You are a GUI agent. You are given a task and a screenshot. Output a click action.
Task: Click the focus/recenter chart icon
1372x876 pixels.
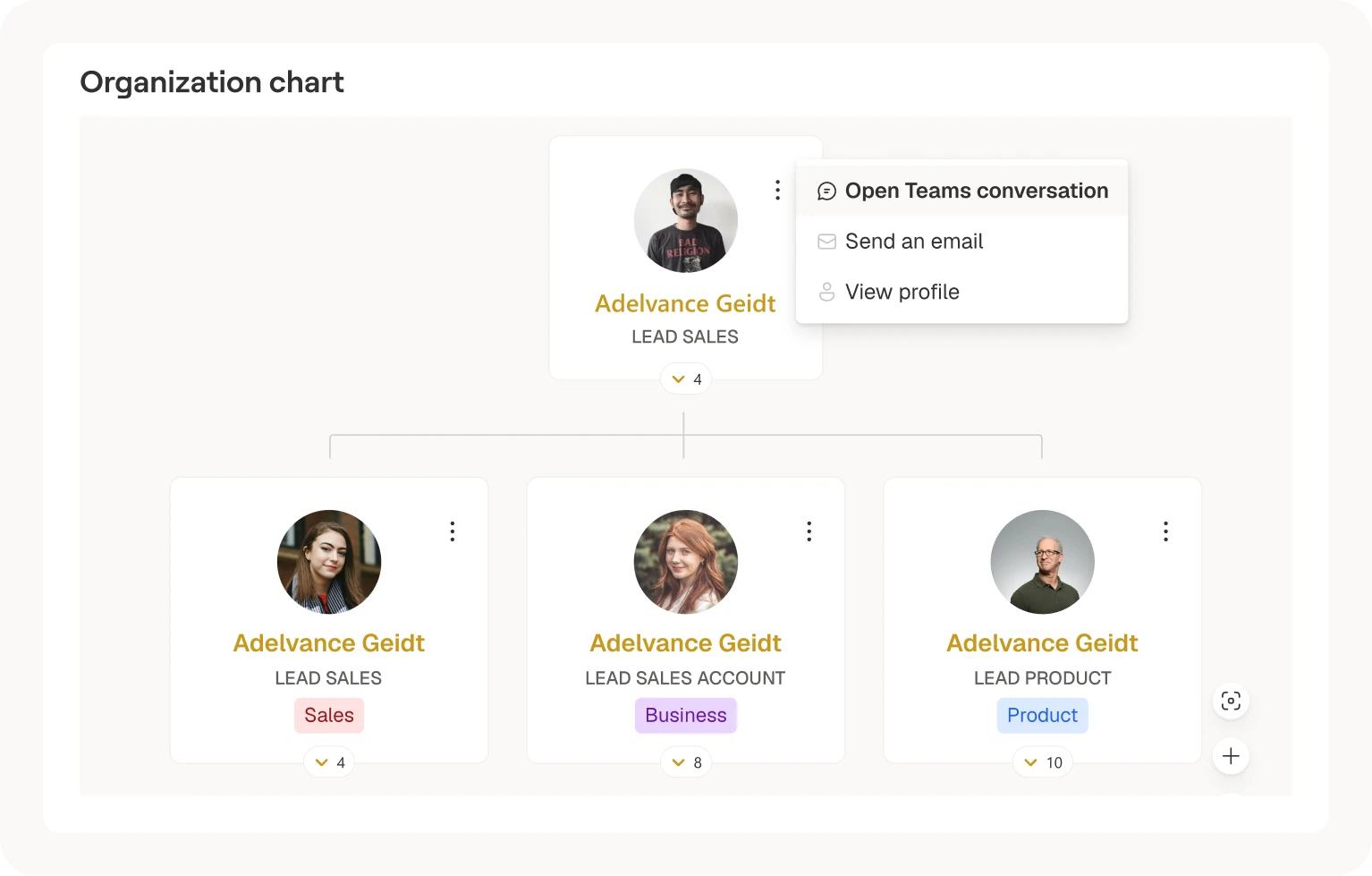(x=1231, y=702)
